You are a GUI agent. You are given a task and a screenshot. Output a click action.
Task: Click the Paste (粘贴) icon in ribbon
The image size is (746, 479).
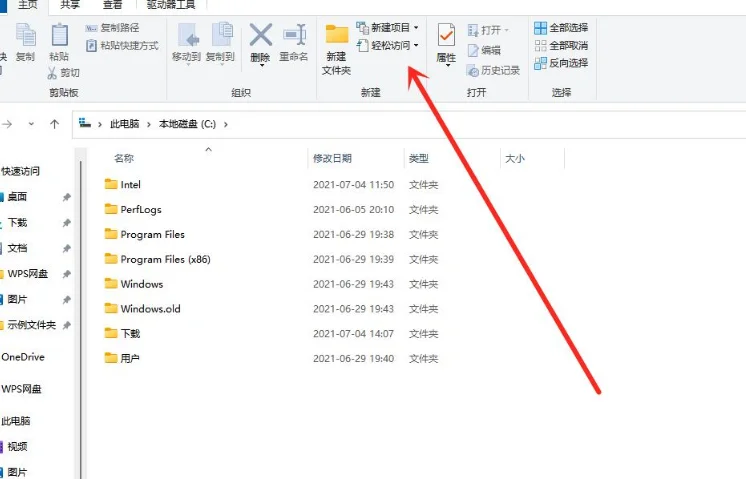coord(59,36)
